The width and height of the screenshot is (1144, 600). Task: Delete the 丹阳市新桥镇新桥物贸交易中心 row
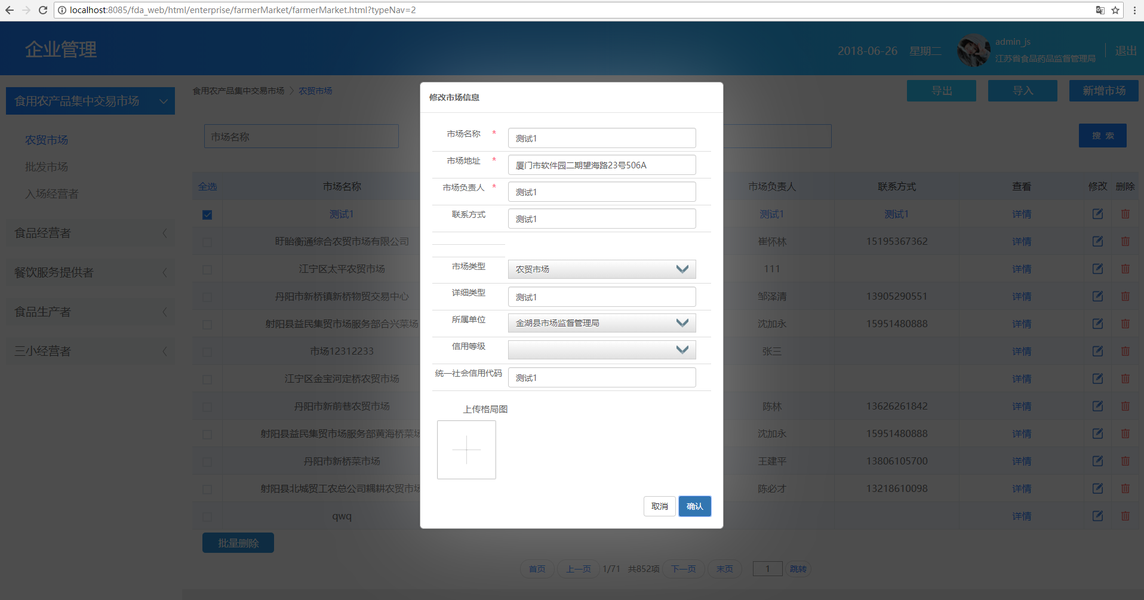[1125, 296]
